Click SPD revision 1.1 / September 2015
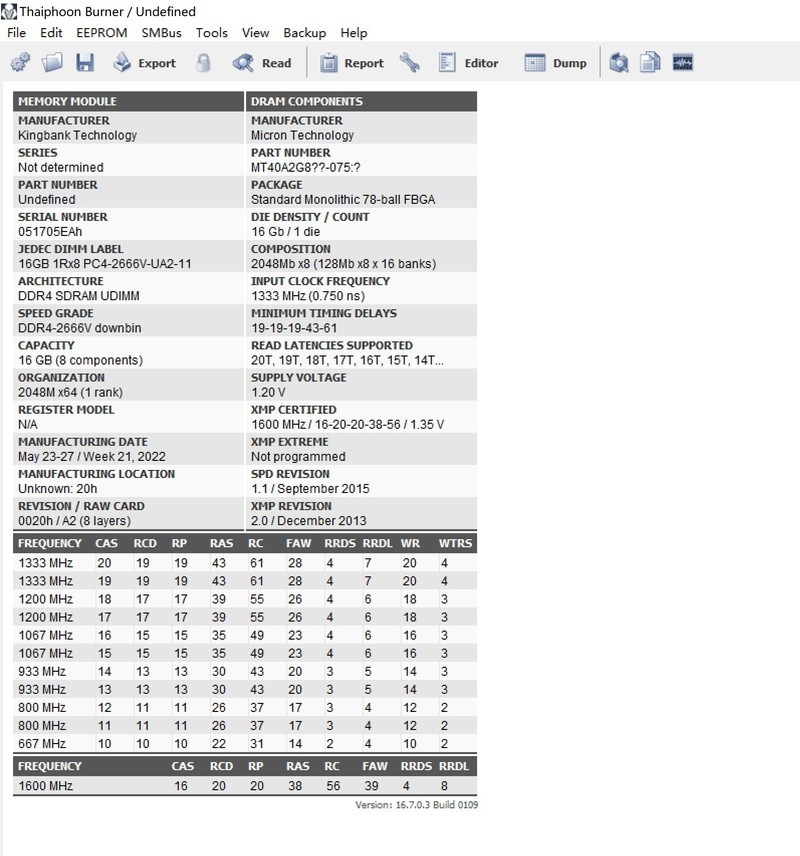The image size is (800, 856). click(x=310, y=489)
